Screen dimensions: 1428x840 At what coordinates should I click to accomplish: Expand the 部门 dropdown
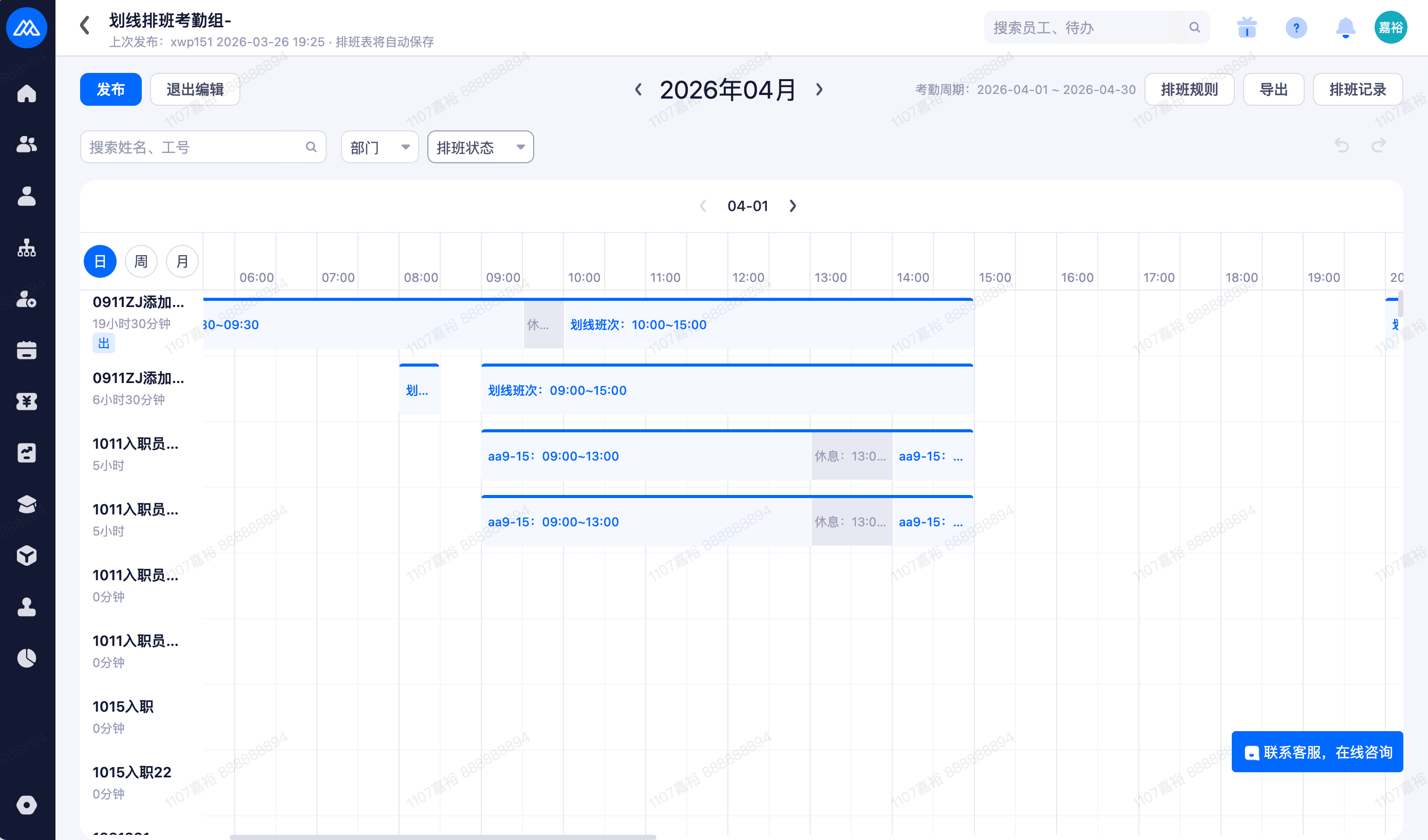(x=380, y=147)
